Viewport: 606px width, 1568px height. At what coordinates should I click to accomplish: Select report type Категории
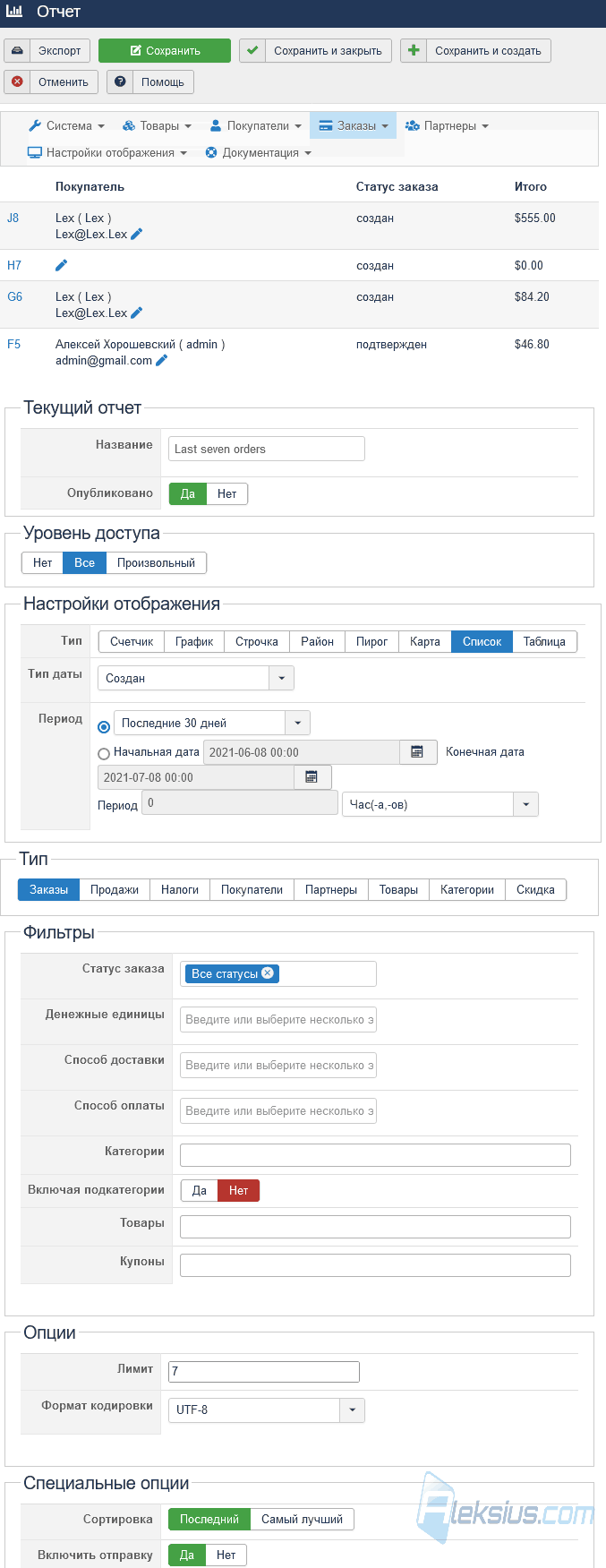467,889
